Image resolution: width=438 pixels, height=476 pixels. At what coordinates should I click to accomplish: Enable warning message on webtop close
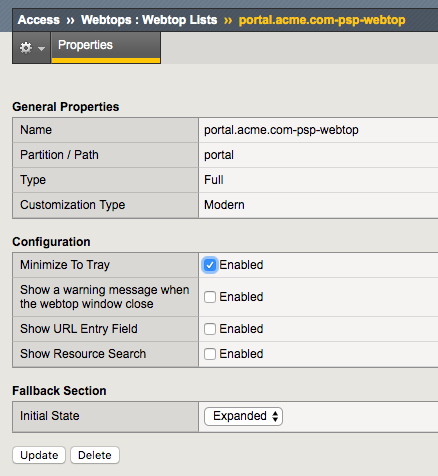coord(210,297)
